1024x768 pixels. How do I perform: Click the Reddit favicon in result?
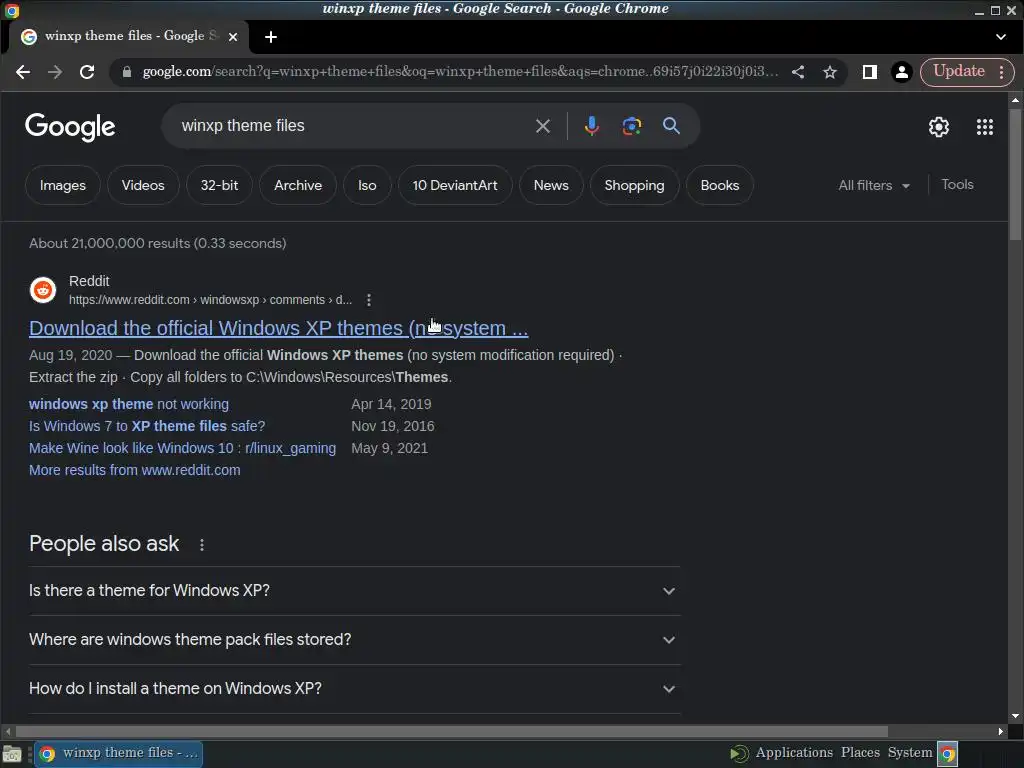(x=43, y=290)
